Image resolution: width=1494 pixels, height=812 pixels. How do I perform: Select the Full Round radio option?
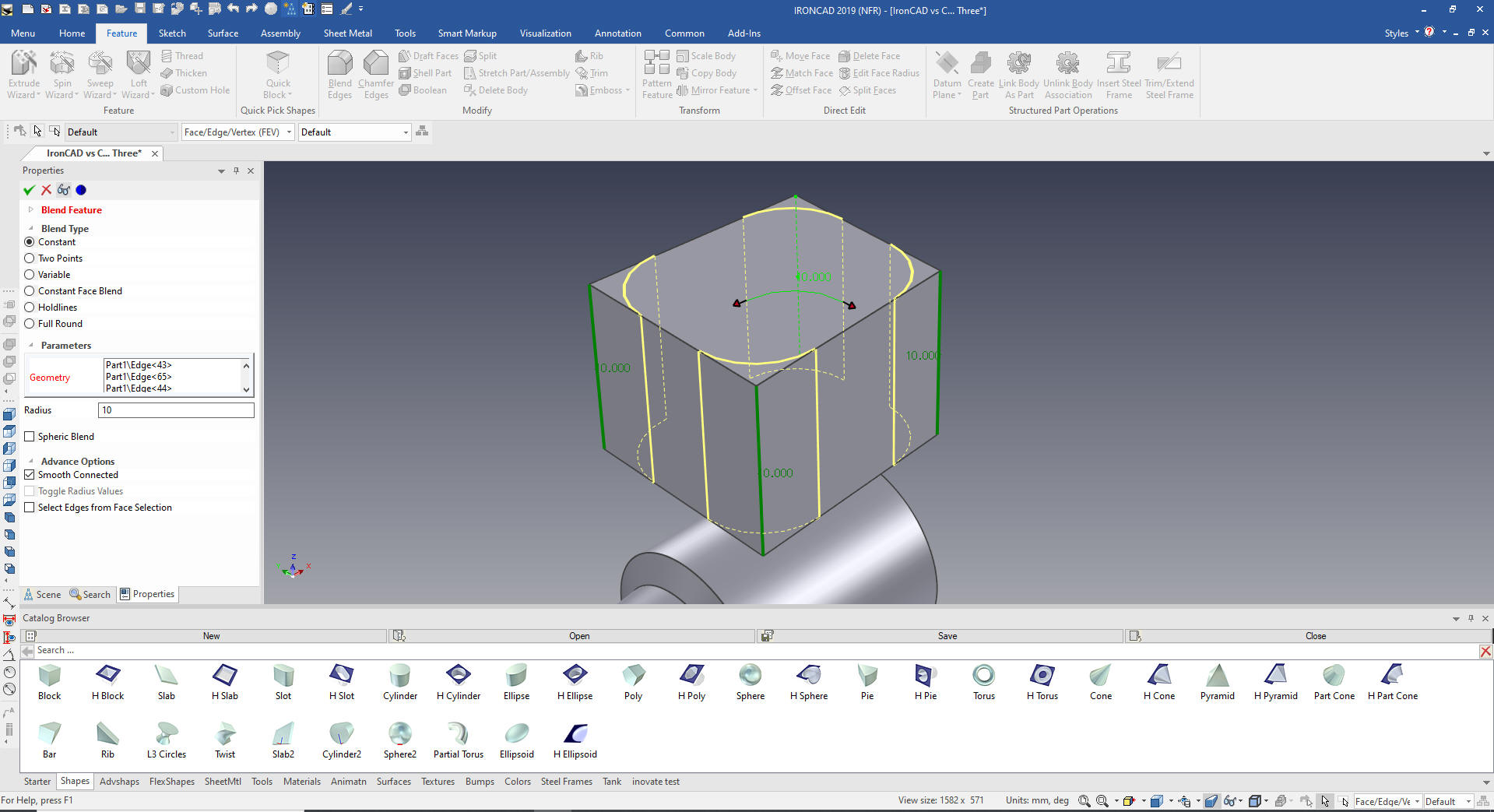point(30,324)
